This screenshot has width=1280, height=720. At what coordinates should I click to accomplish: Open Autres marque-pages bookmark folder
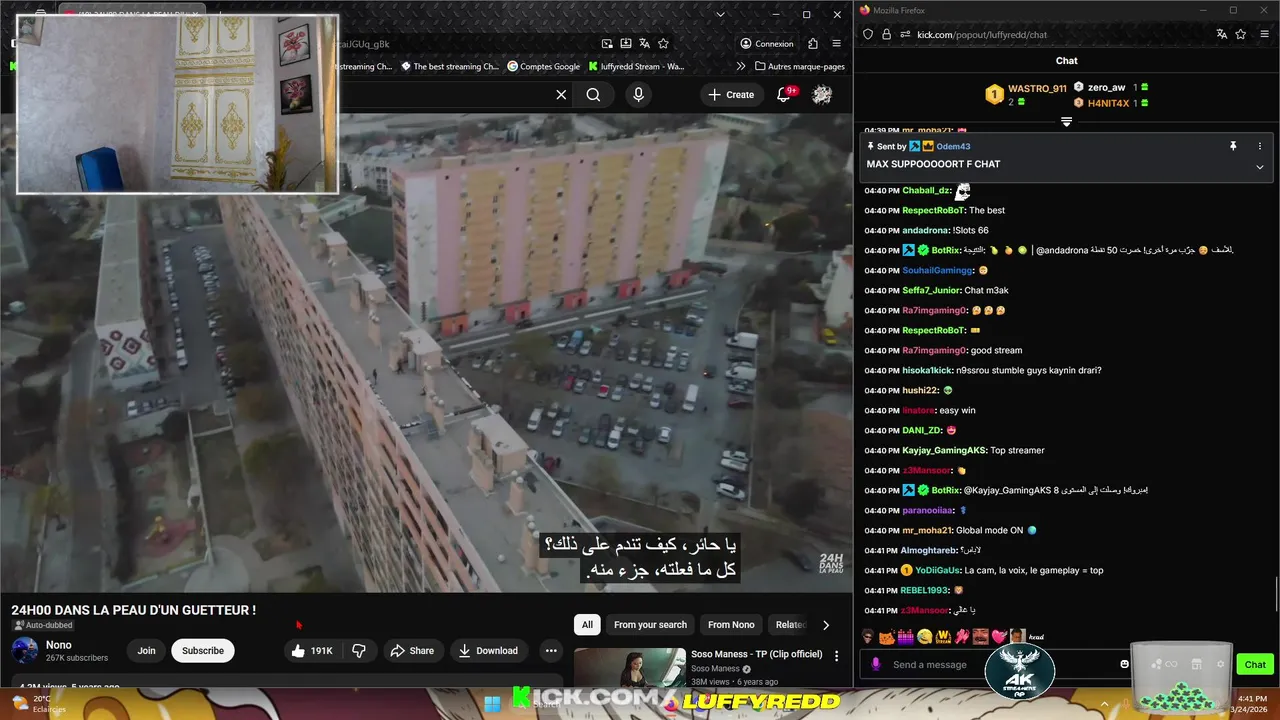point(800,67)
